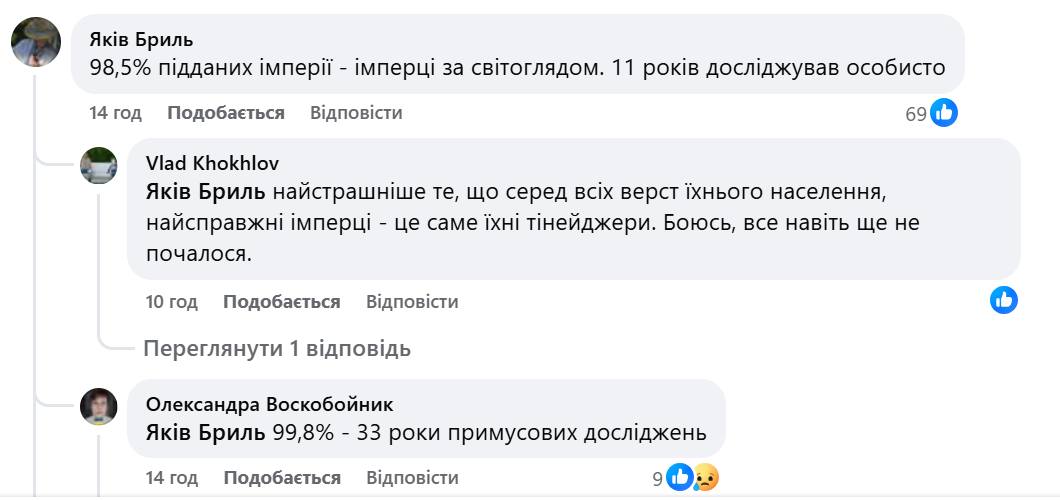1060x500 pixels.
Task: Expand "Переглянути 1 відповідь" replies
Action: pos(277,349)
